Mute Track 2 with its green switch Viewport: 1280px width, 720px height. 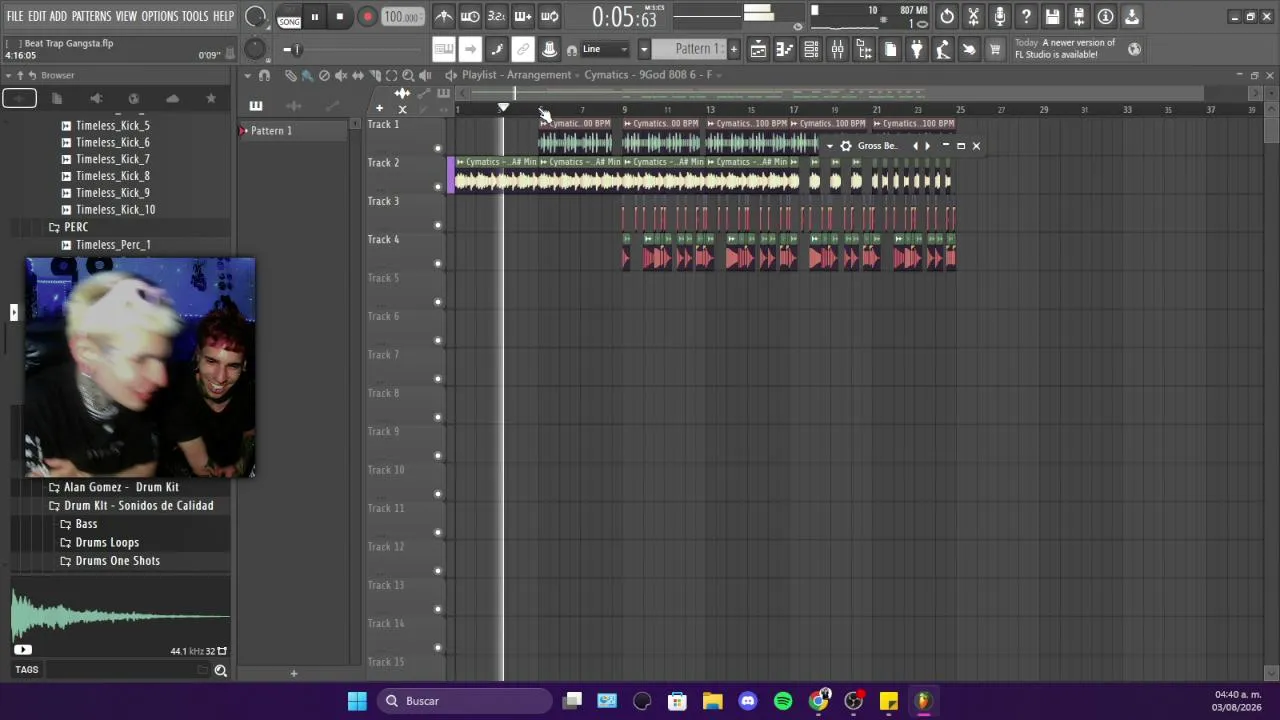coord(438,187)
